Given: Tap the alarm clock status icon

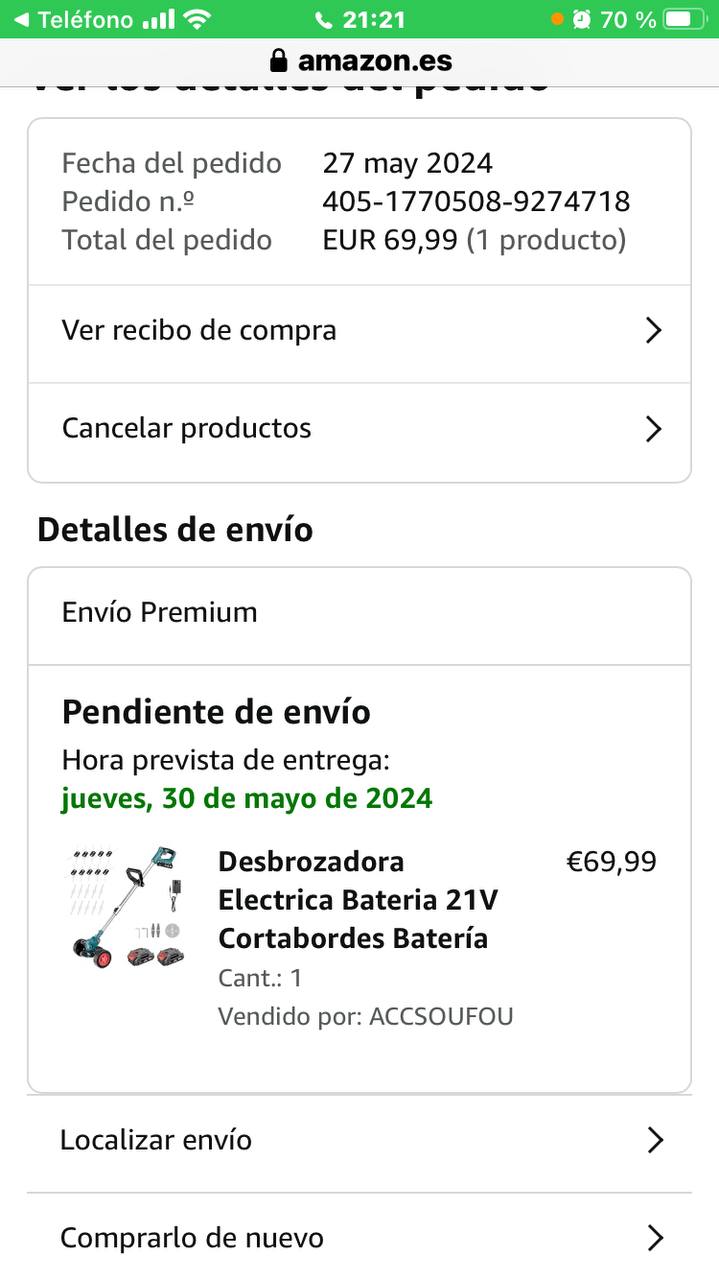Looking at the screenshot, I should 582,19.
